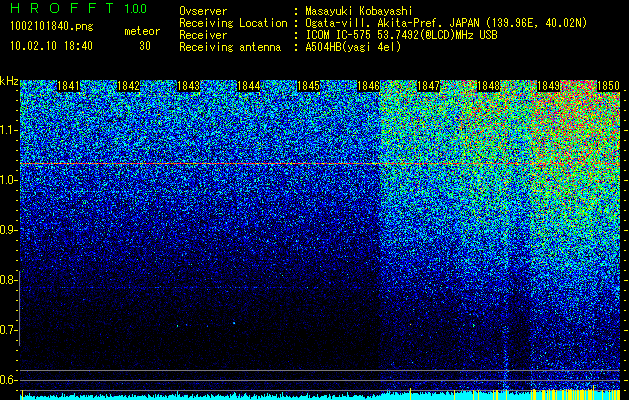Click the kHz axis unit label
Screen dimensions: 629x400
tap(9, 81)
